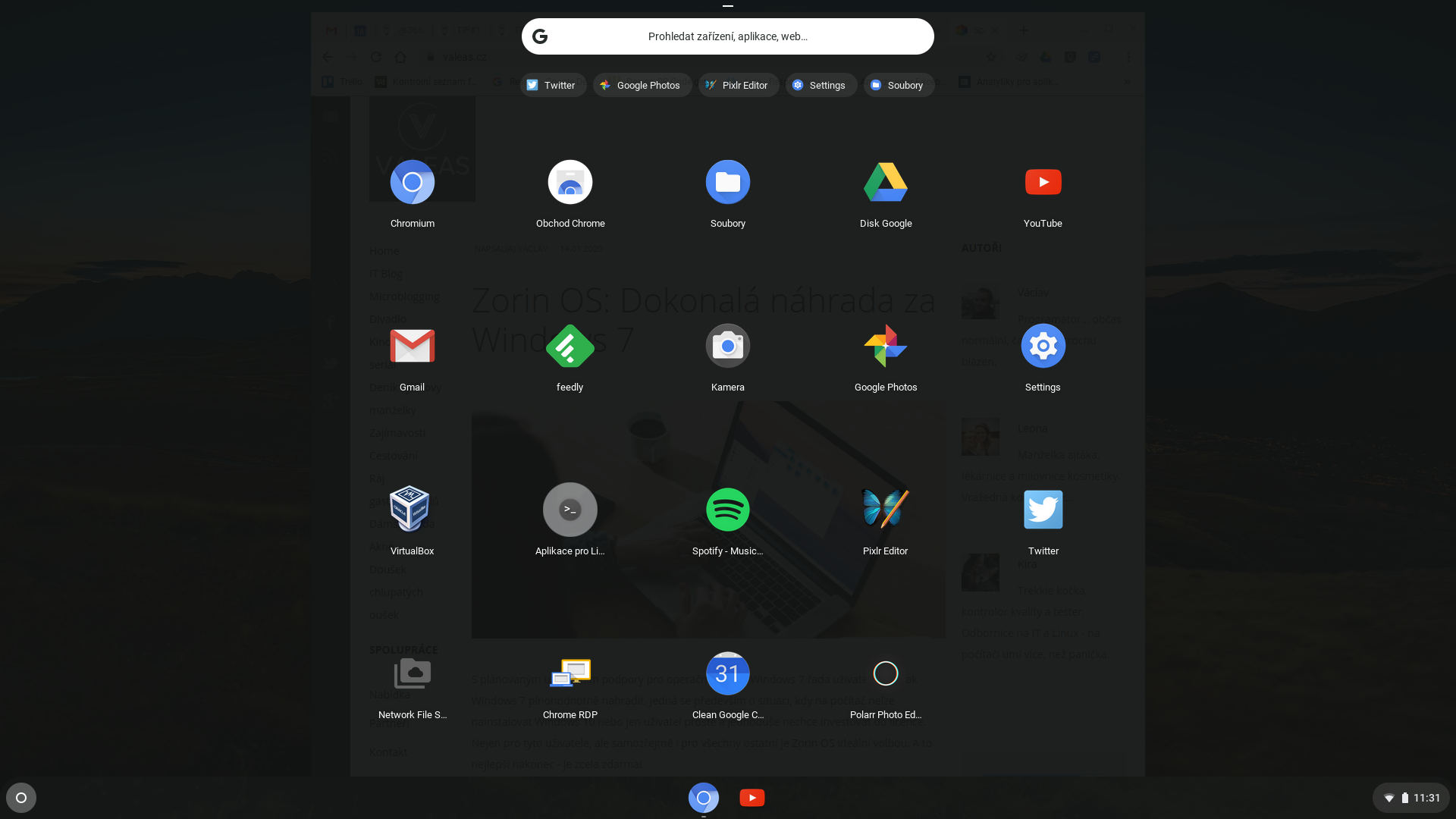This screenshot has width=1456, height=819.
Task: Click the Soubory suggestion chip
Action: (x=899, y=85)
